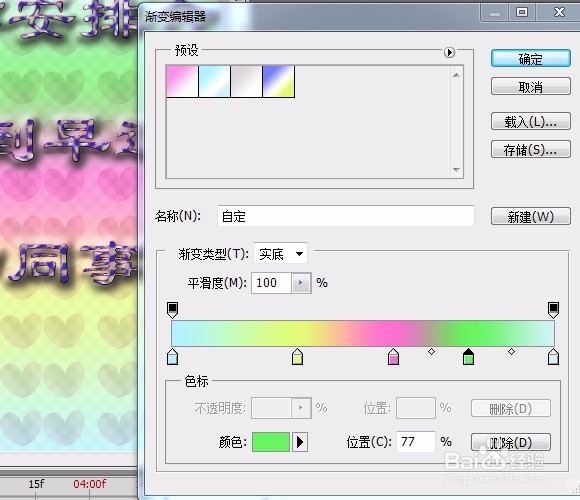Select the rightmost pale-blue color stop
Screen dimensions: 580x500
click(553, 357)
